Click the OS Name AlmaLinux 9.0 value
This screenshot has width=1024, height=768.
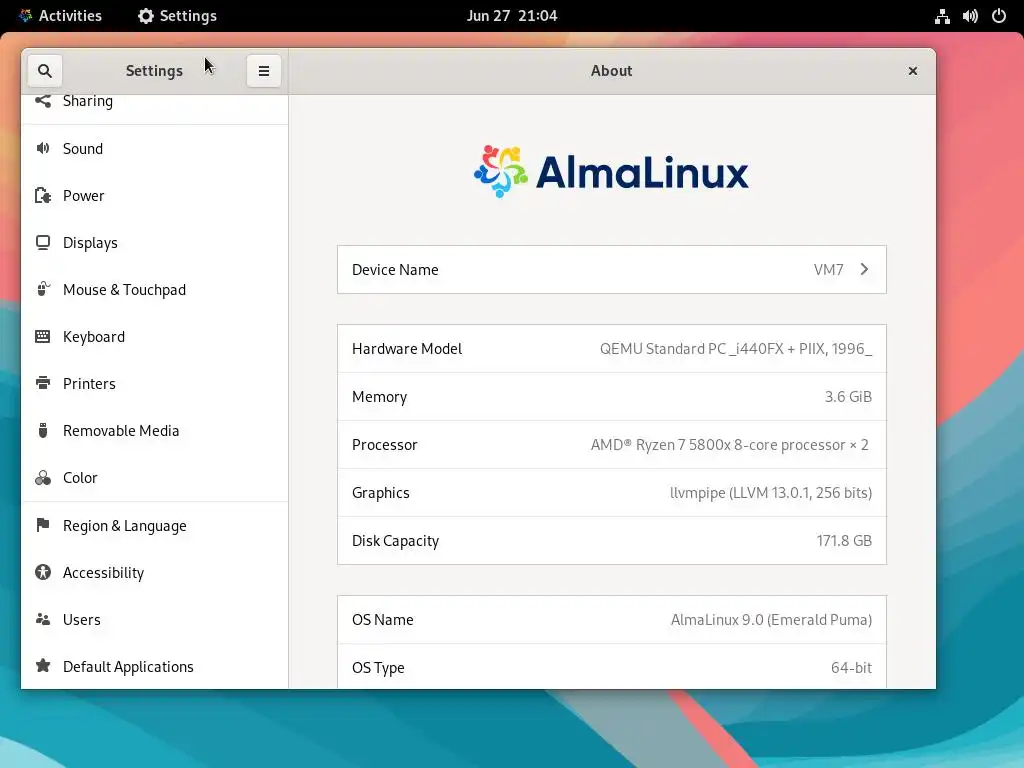771,620
